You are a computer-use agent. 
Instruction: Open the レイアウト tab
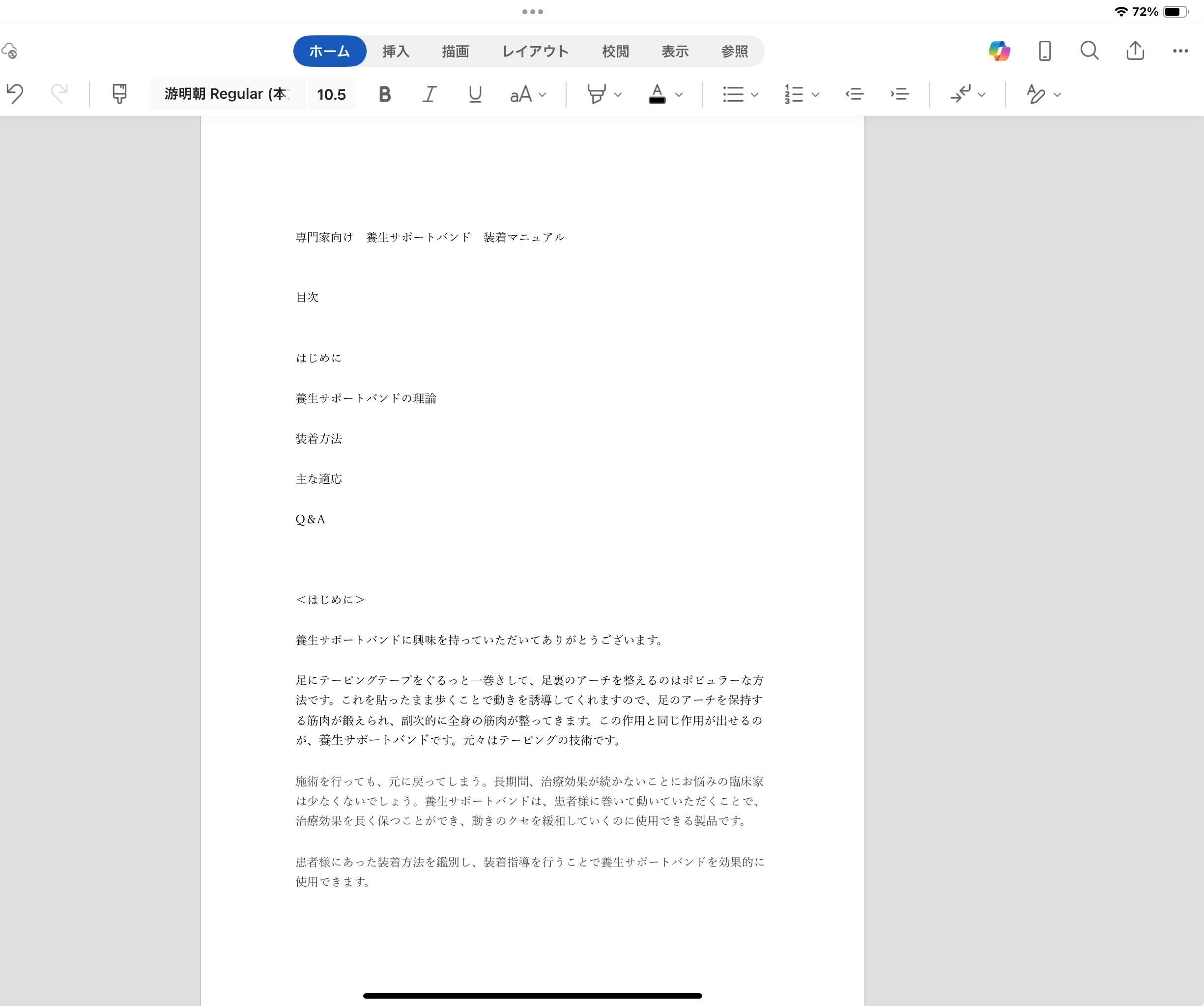535,52
